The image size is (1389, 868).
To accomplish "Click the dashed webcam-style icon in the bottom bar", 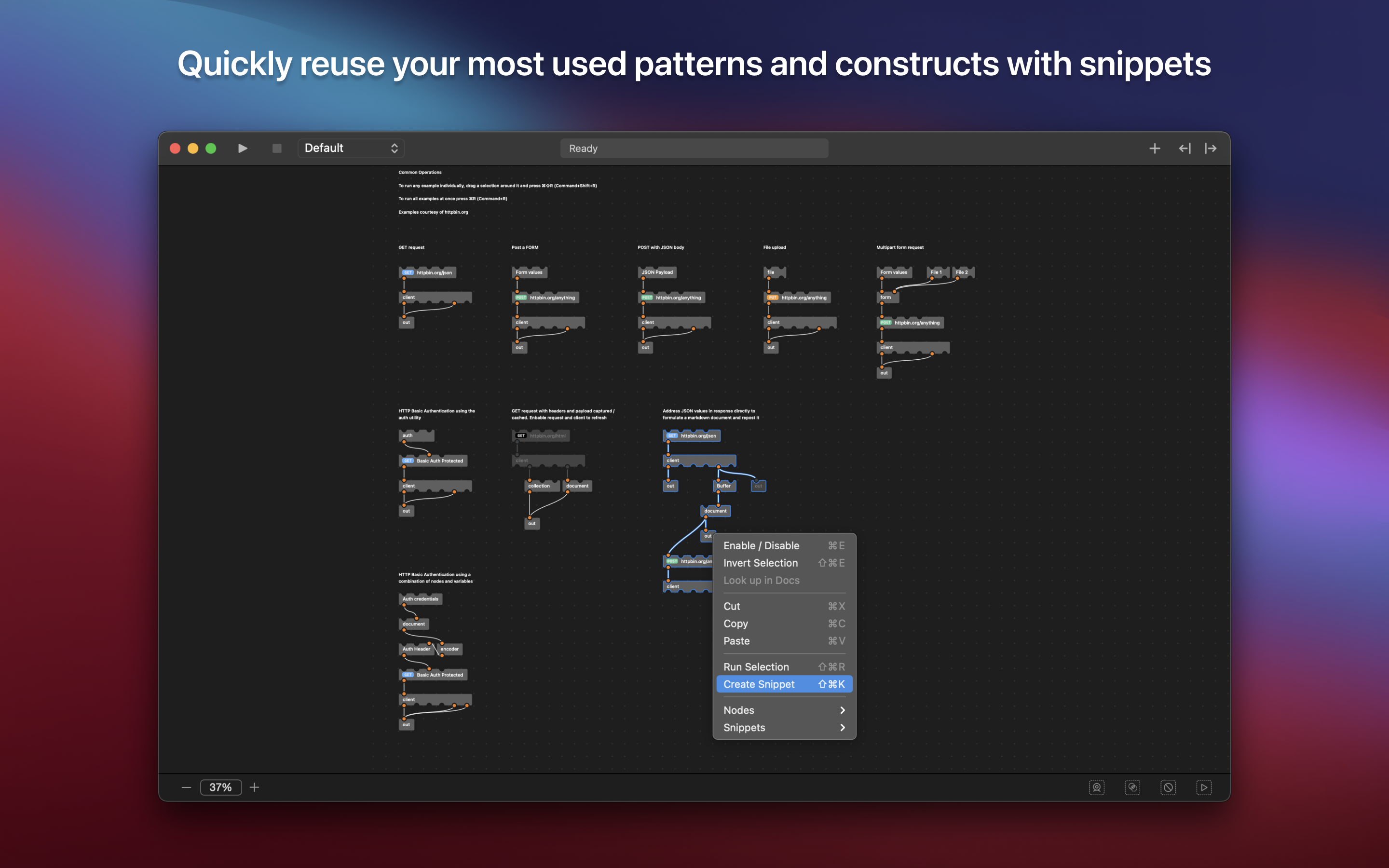I will pyautogui.click(x=1096, y=787).
